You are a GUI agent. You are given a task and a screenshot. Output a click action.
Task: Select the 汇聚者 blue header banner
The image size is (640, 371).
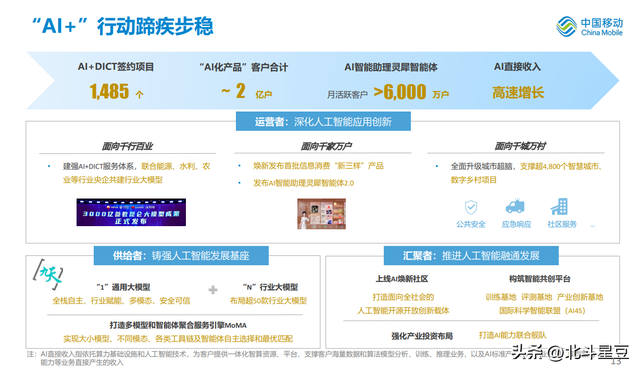(471, 255)
